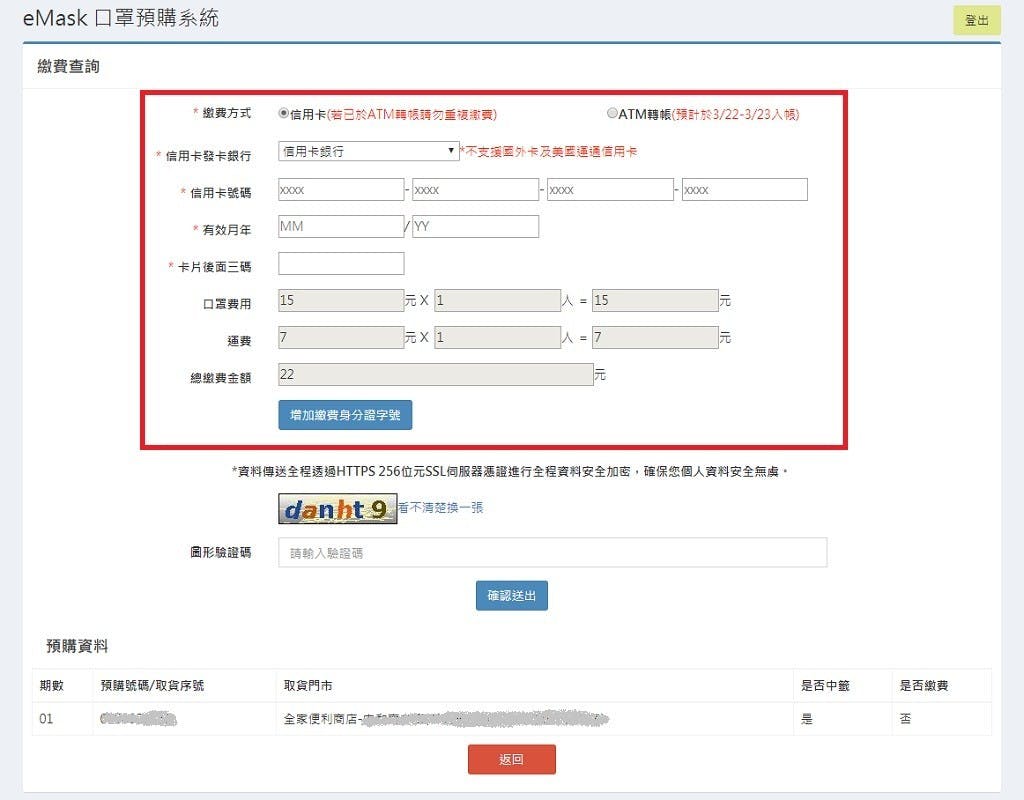The height and width of the screenshot is (800, 1024).
Task: Click the 卡片後面三碼 security code field
Action: pos(341,264)
